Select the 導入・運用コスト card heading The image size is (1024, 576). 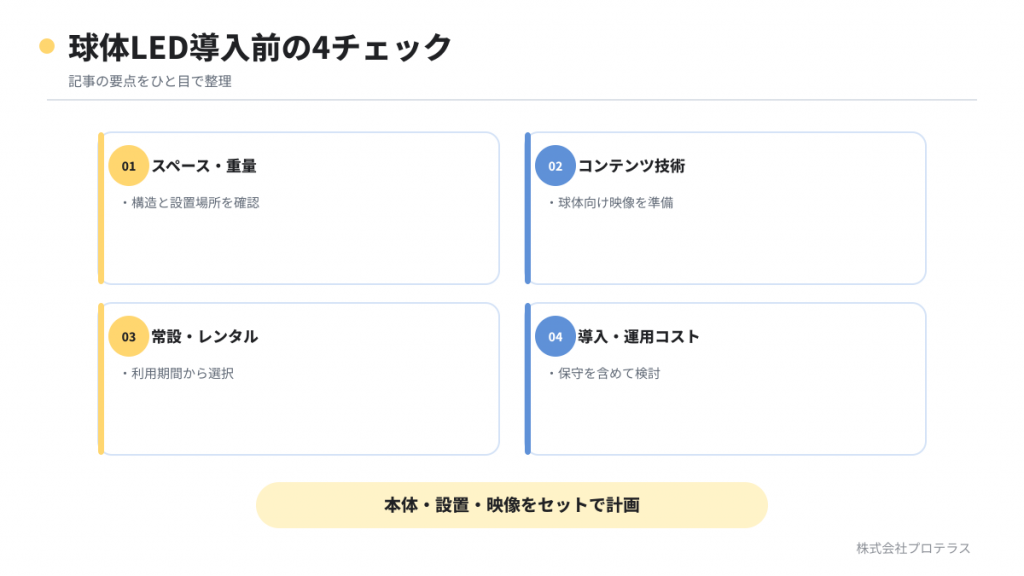(x=639, y=336)
